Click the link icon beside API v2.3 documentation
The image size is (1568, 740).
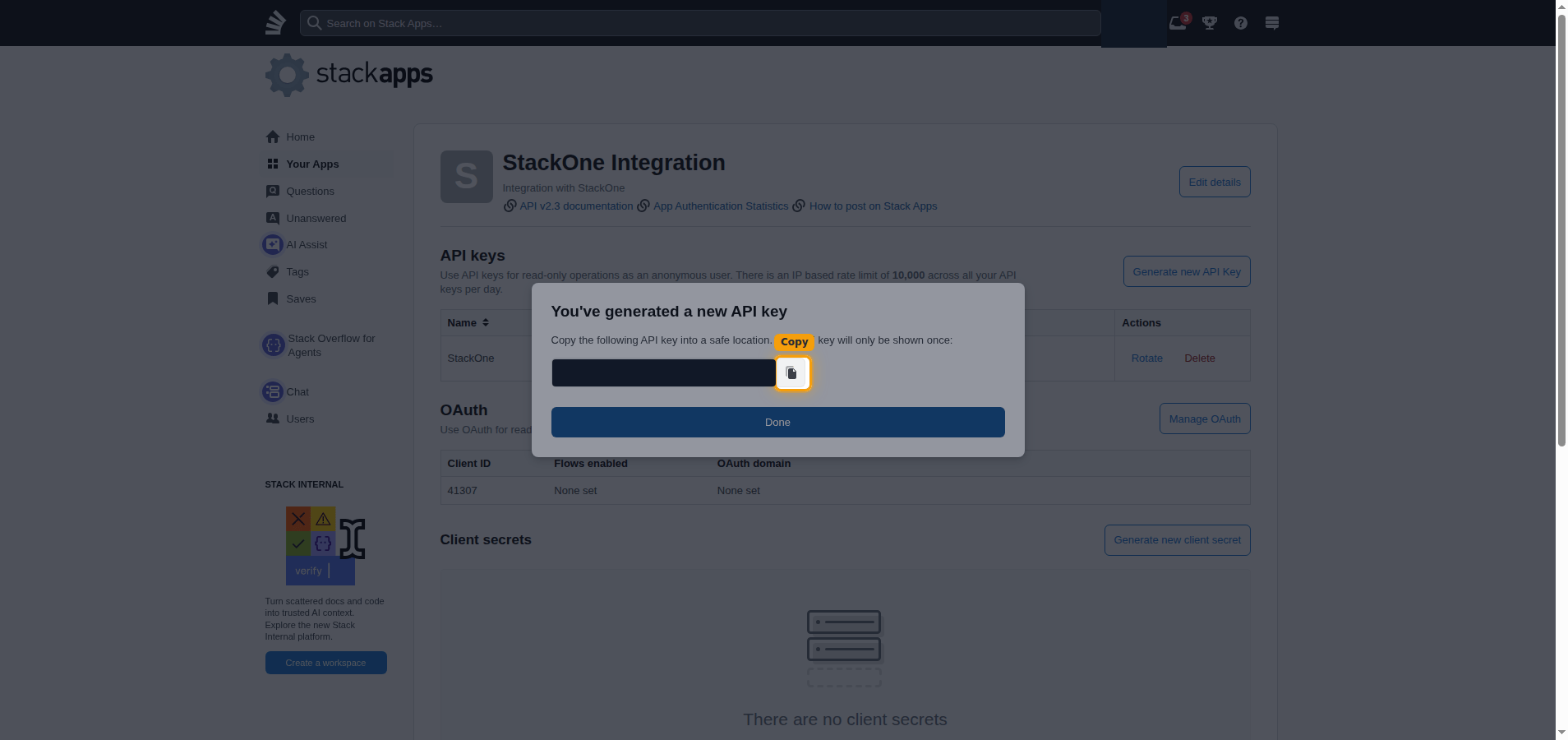click(x=510, y=206)
